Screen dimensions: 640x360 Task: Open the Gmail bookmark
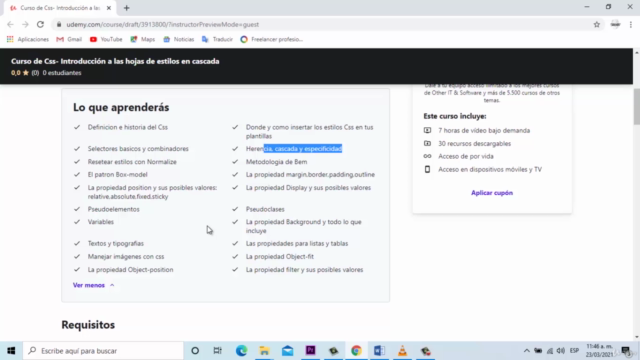[x=69, y=39]
